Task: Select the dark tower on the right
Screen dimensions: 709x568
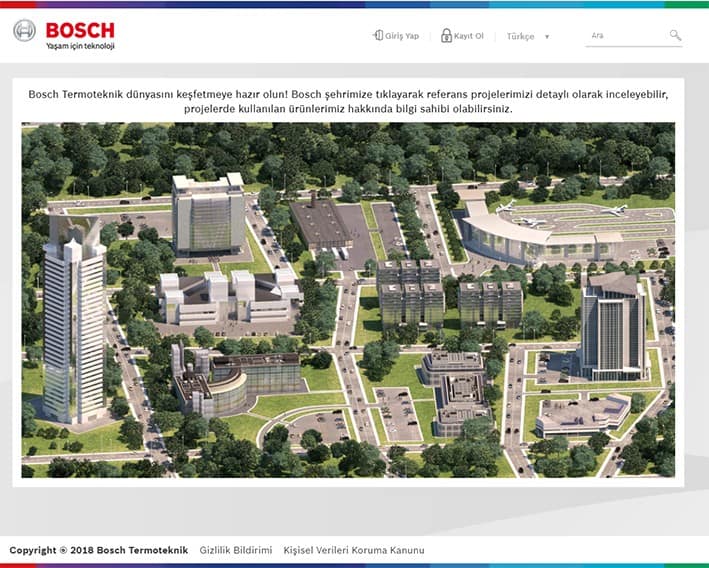Action: (x=613, y=325)
